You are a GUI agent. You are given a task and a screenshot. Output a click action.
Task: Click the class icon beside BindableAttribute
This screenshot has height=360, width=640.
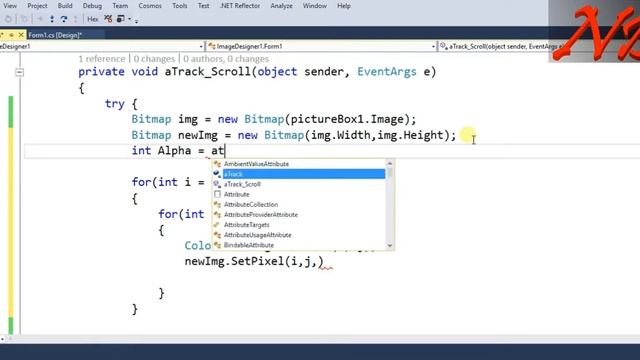click(x=217, y=245)
